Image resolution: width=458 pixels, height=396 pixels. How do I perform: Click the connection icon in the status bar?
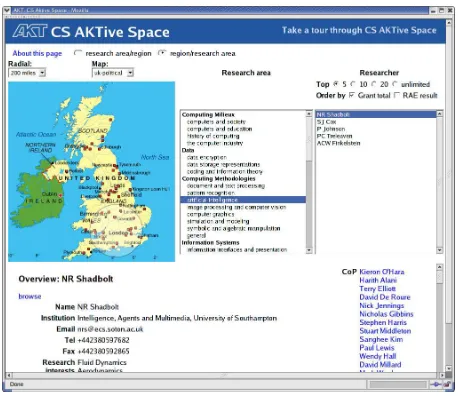click(436, 384)
